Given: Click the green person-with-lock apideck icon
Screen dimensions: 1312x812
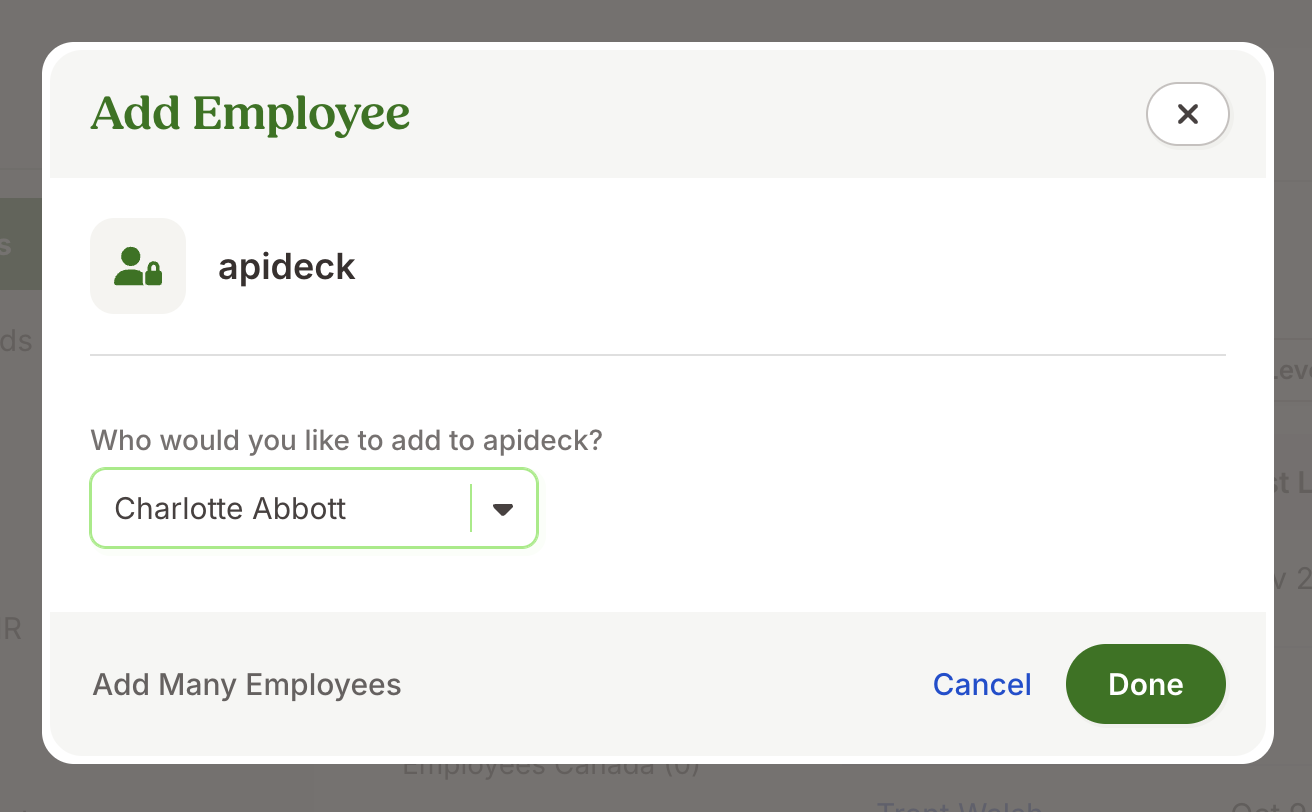Looking at the screenshot, I should pyautogui.click(x=137, y=266).
